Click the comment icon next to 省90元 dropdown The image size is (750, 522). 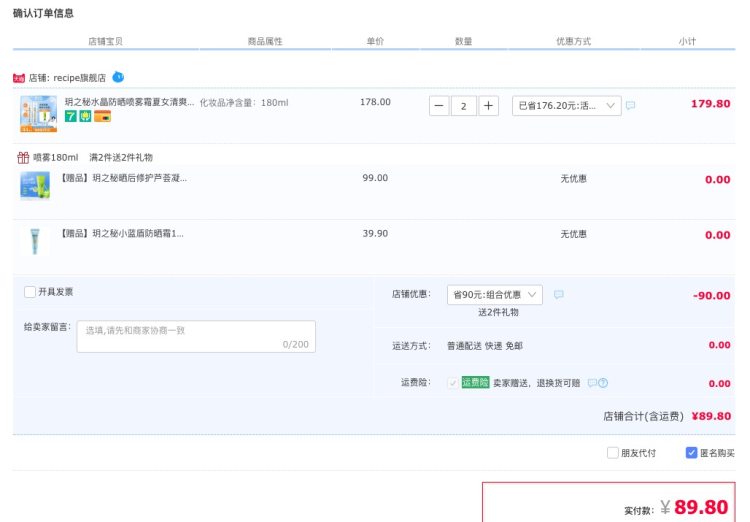(558, 294)
